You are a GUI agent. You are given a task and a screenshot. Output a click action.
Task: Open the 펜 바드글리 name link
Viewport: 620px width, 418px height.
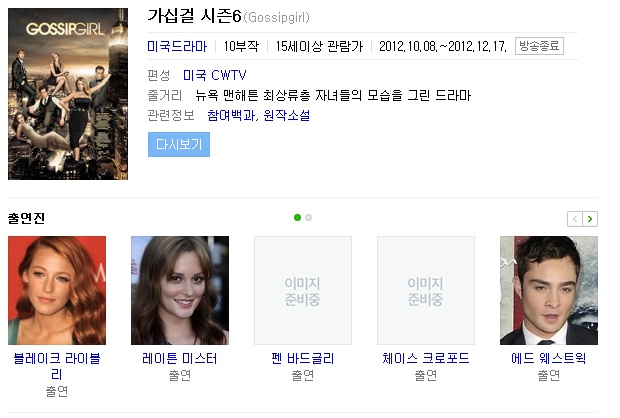point(303,359)
